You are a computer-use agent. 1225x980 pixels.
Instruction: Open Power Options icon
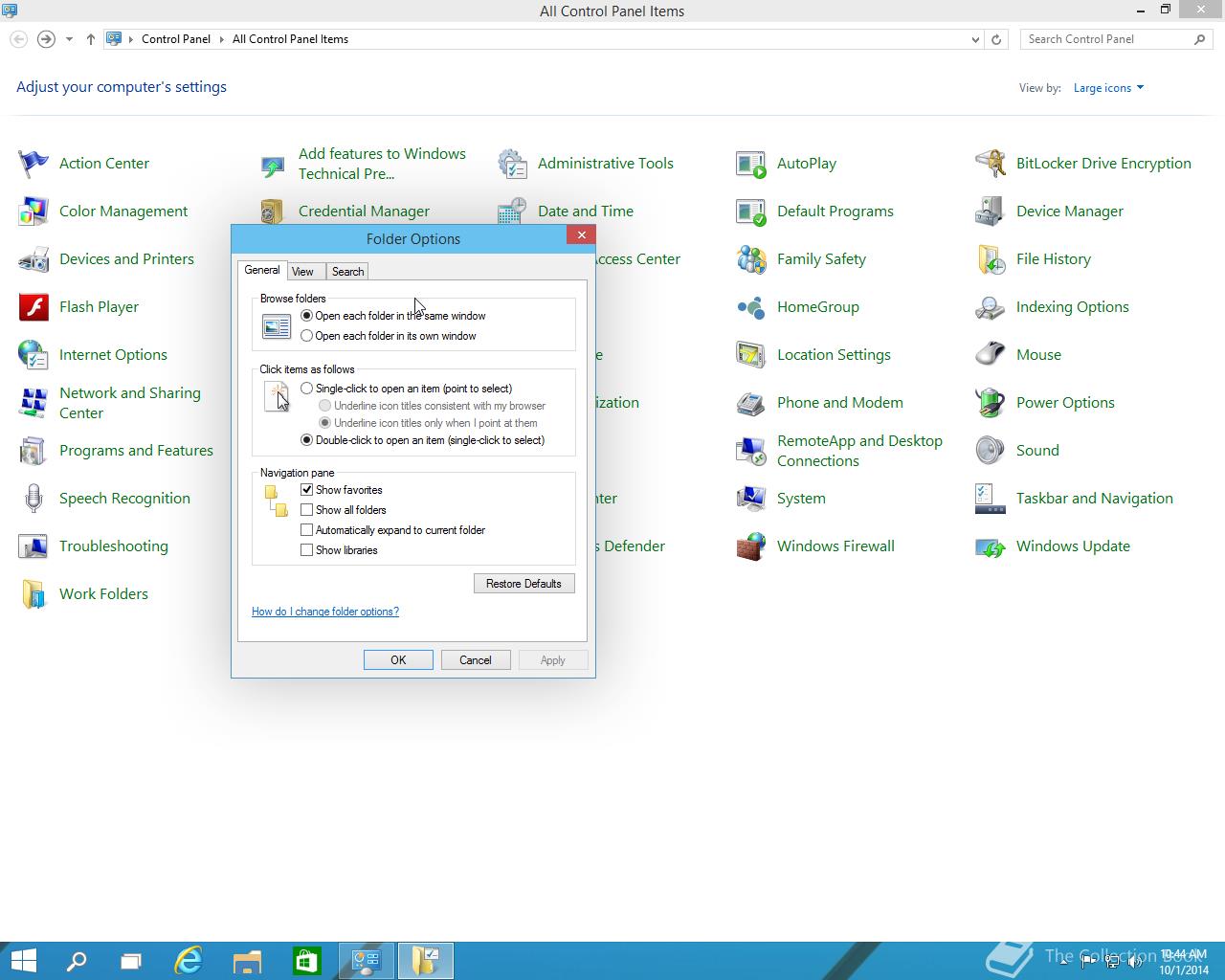pos(991,403)
